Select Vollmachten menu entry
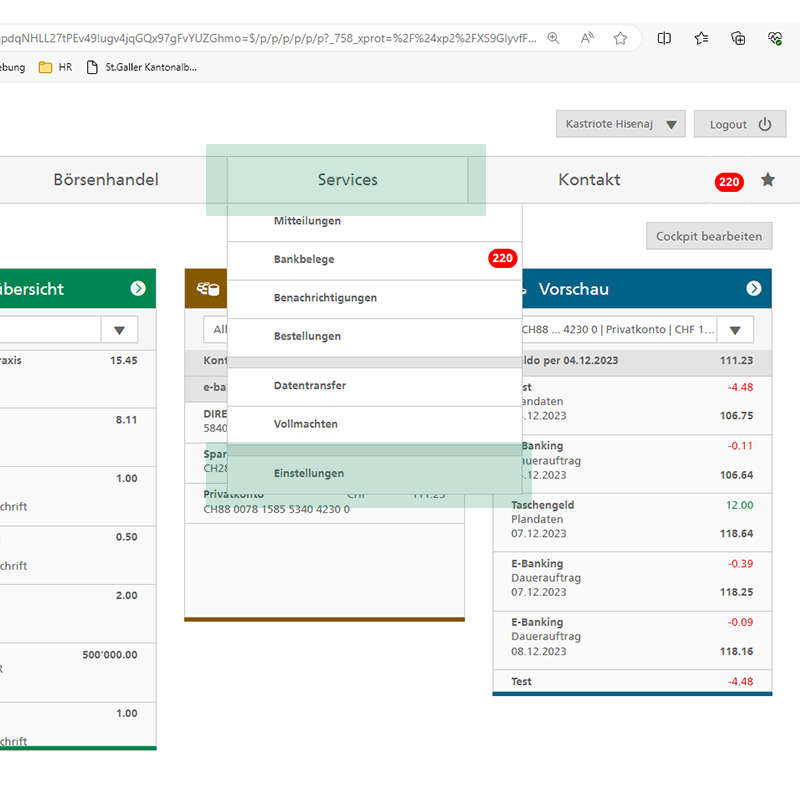 374,425
